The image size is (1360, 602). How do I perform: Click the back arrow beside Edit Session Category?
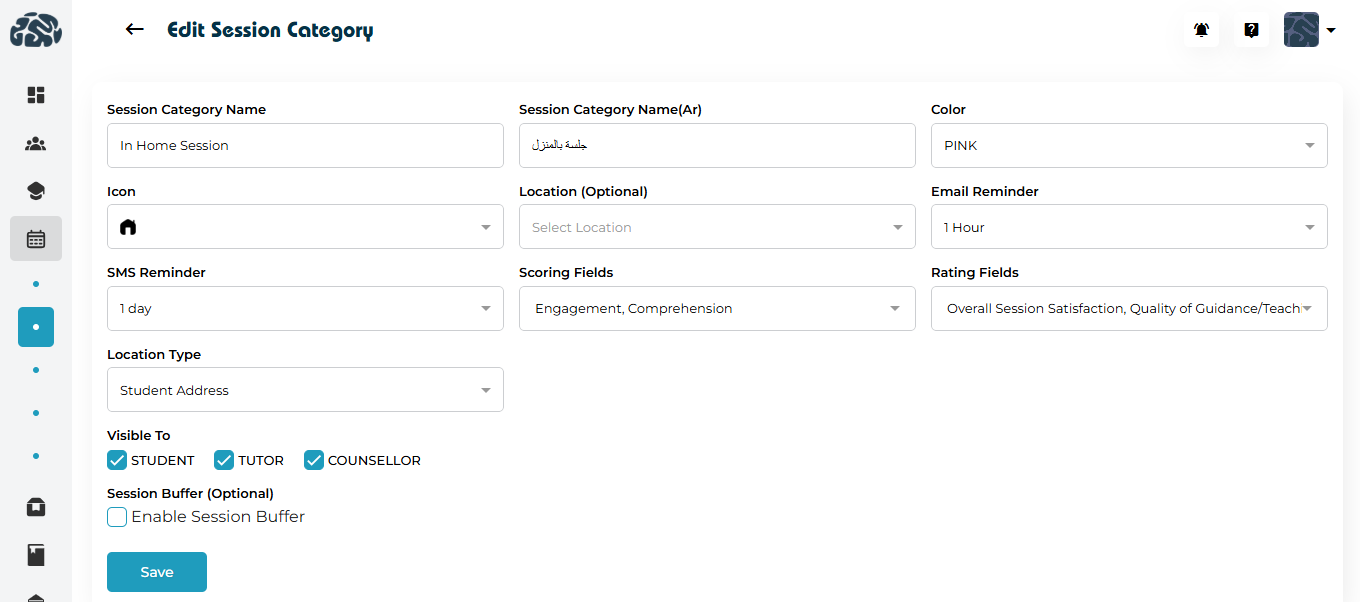135,30
